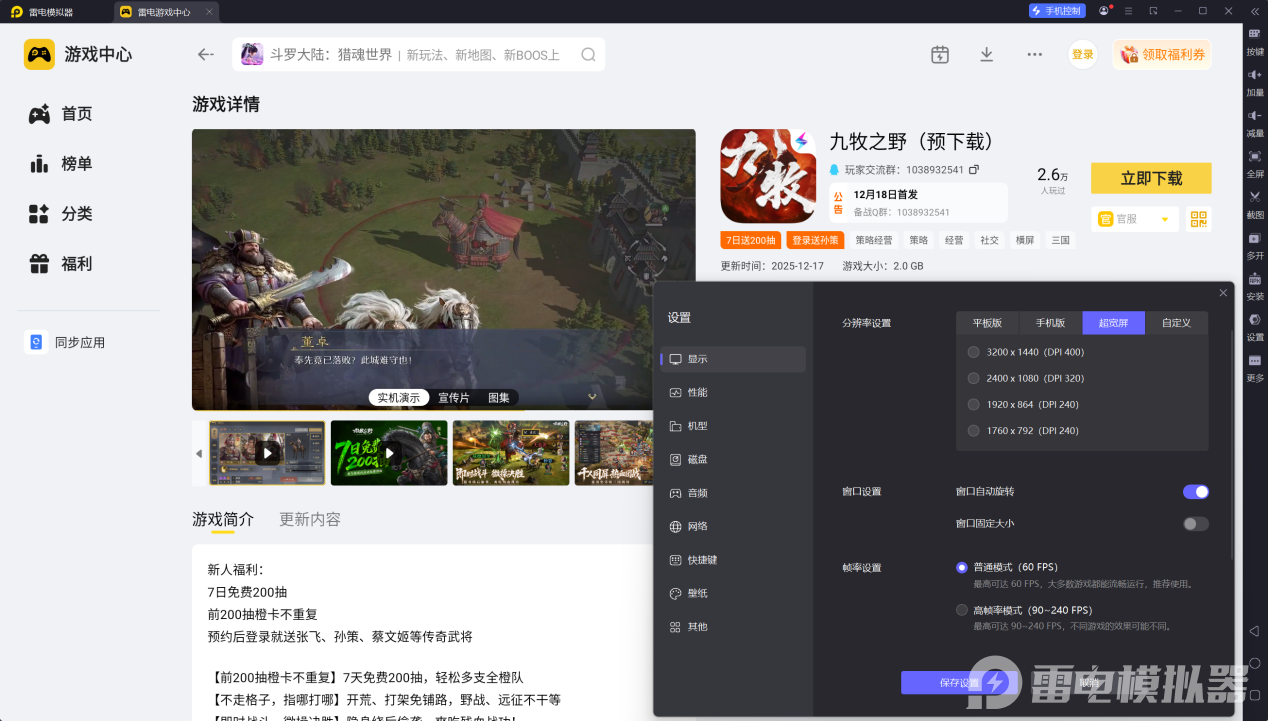Open the 同步应用 sync app icon

(x=36, y=343)
